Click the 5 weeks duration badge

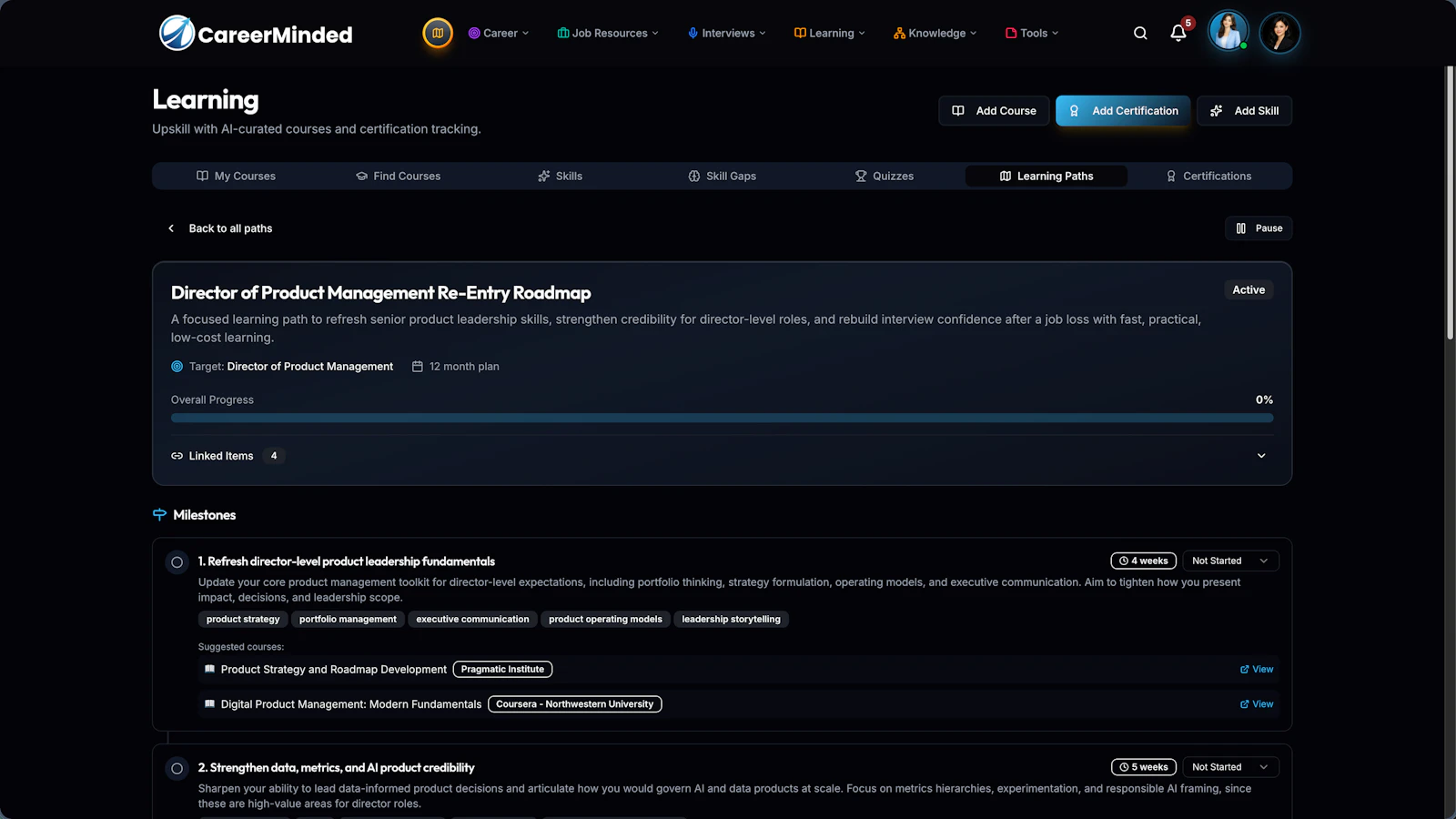point(1143,767)
